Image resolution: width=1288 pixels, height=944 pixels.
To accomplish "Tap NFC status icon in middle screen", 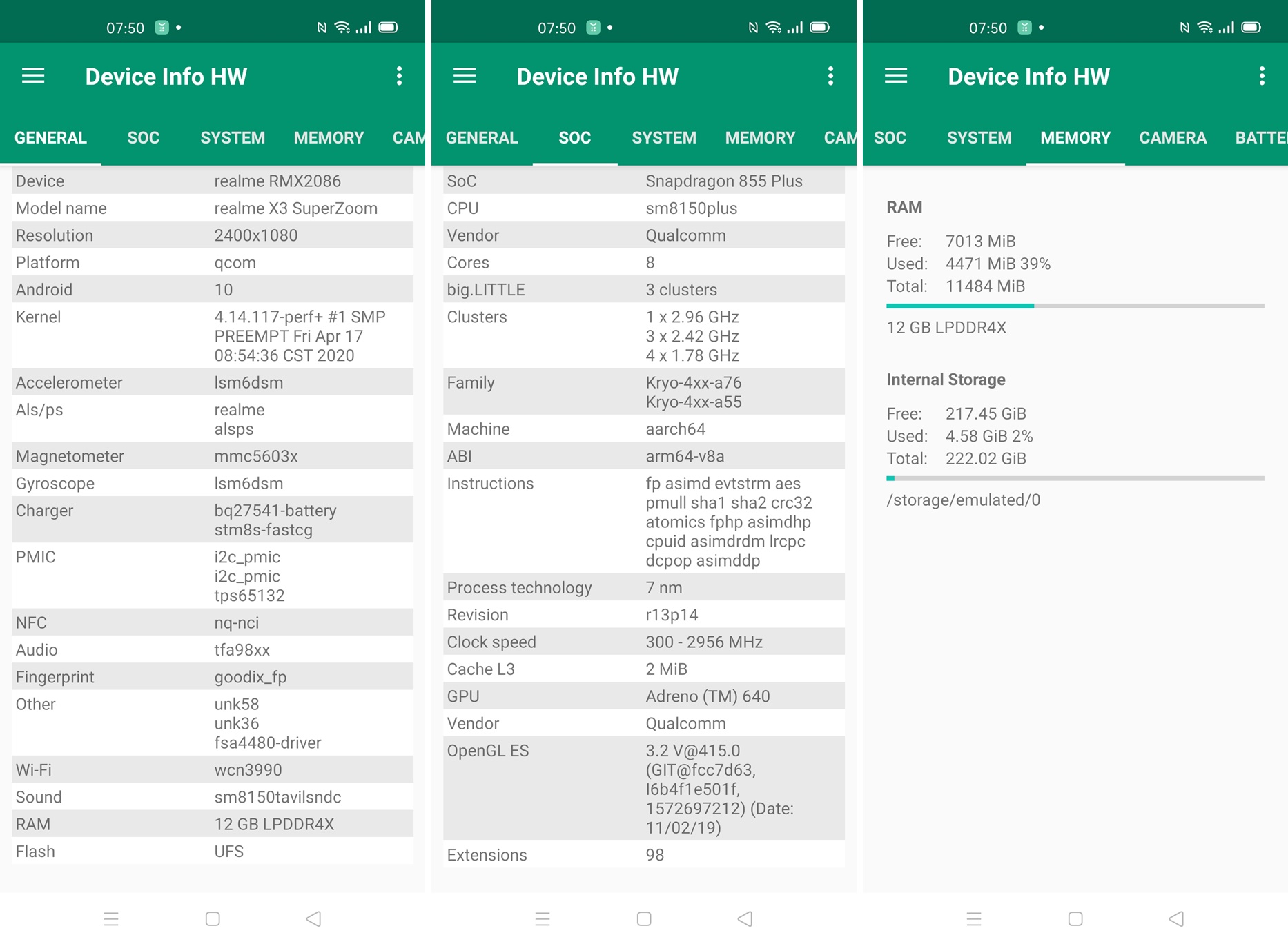I will [753, 28].
